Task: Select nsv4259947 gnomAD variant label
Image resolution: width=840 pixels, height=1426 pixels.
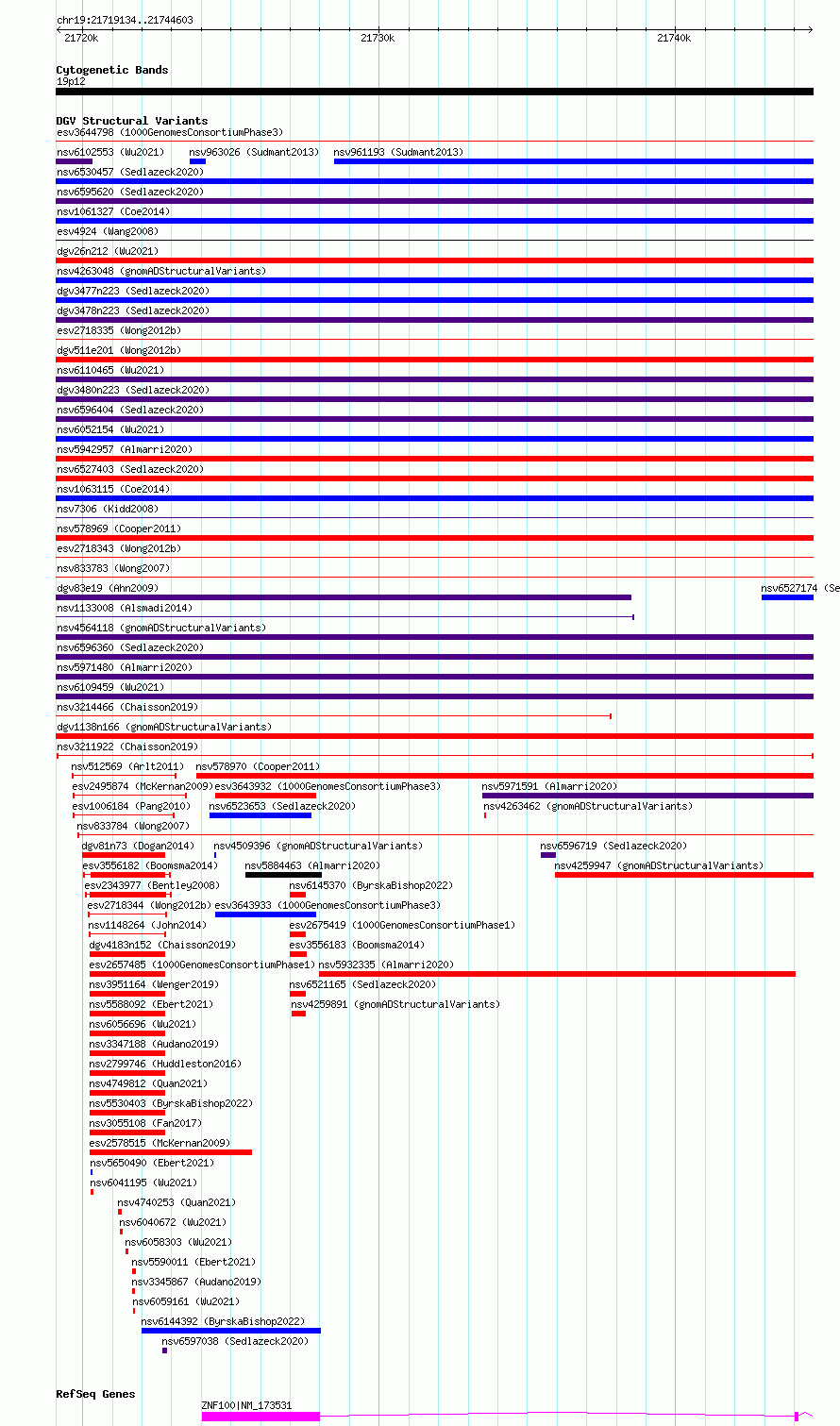Action: click(x=659, y=865)
